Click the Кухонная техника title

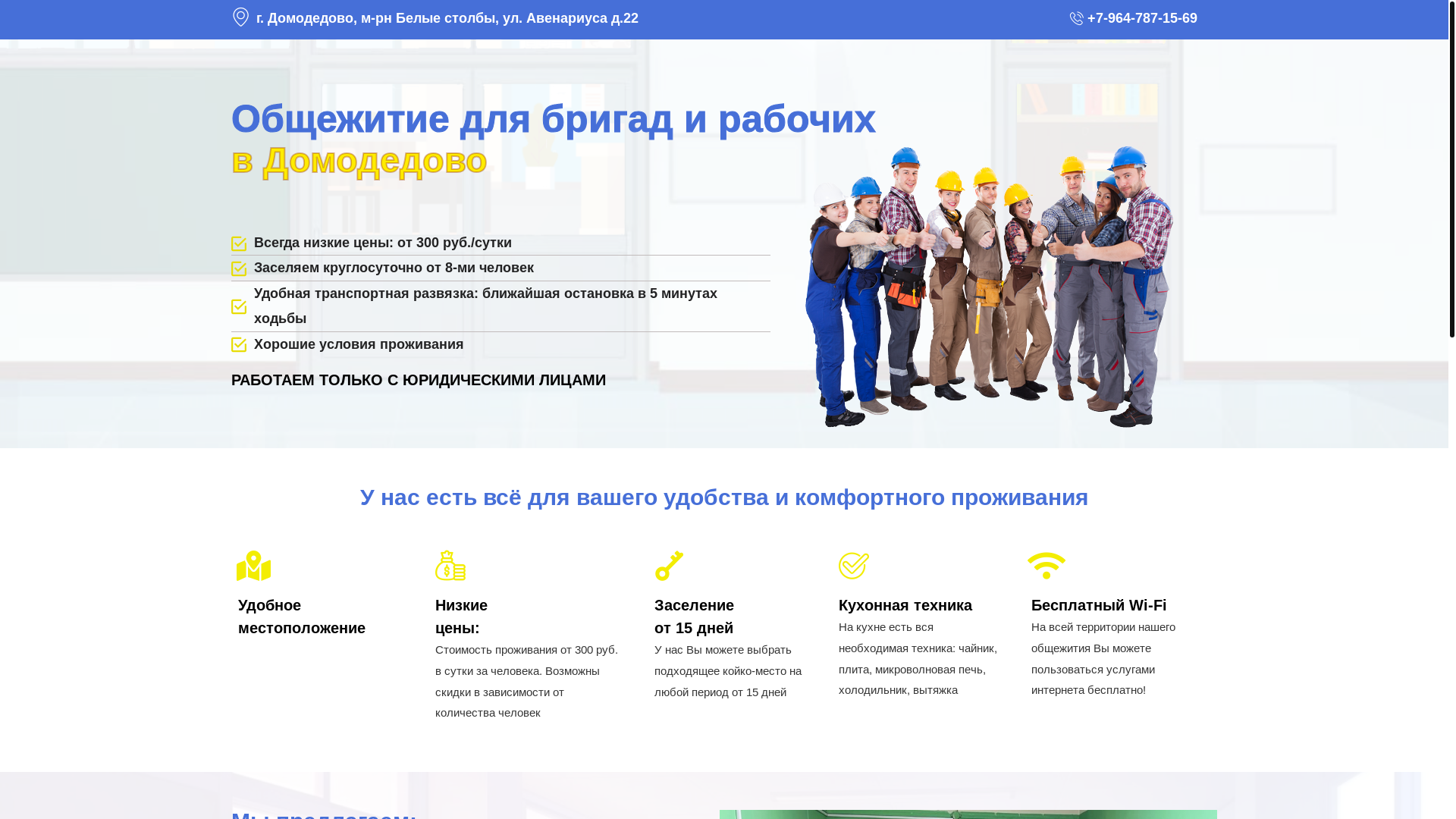[x=905, y=605]
